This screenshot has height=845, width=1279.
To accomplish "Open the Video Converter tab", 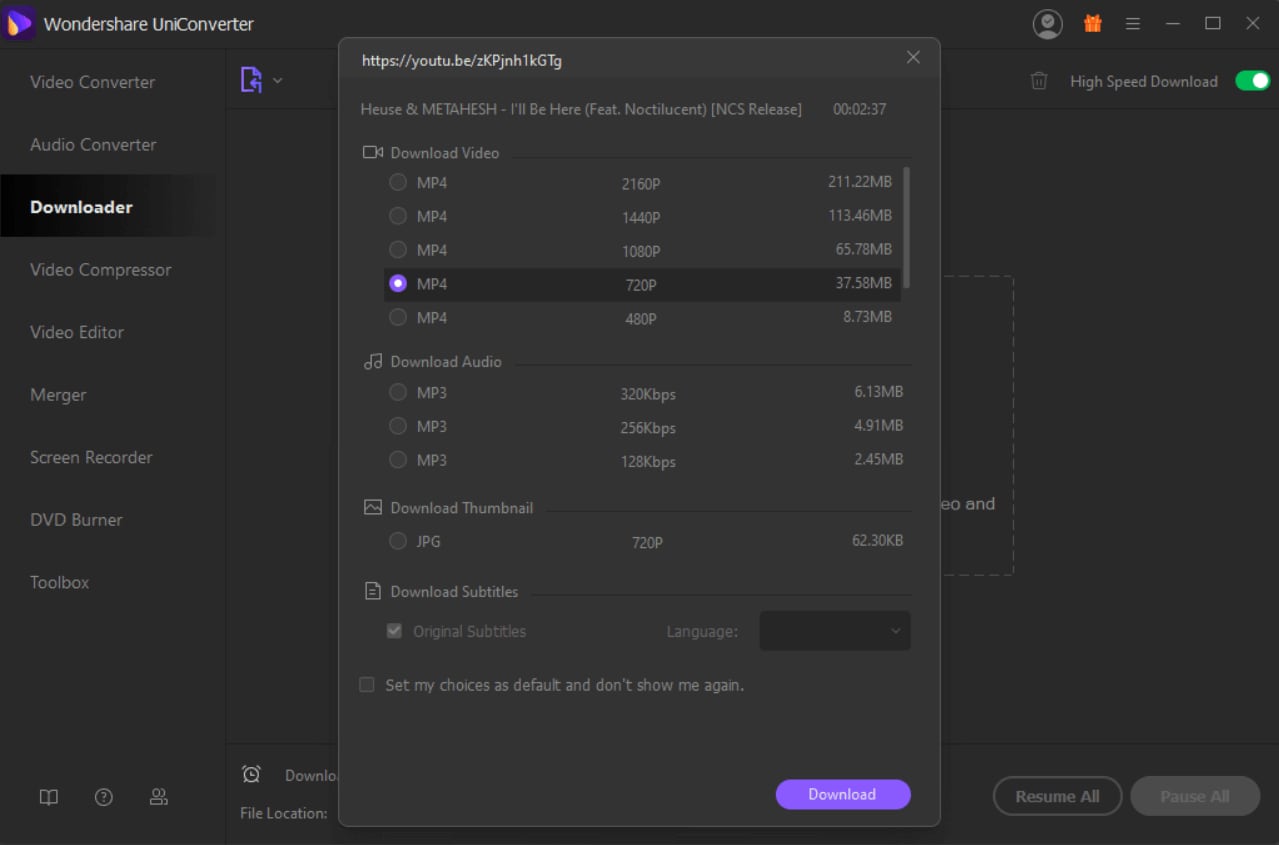I will coord(92,82).
